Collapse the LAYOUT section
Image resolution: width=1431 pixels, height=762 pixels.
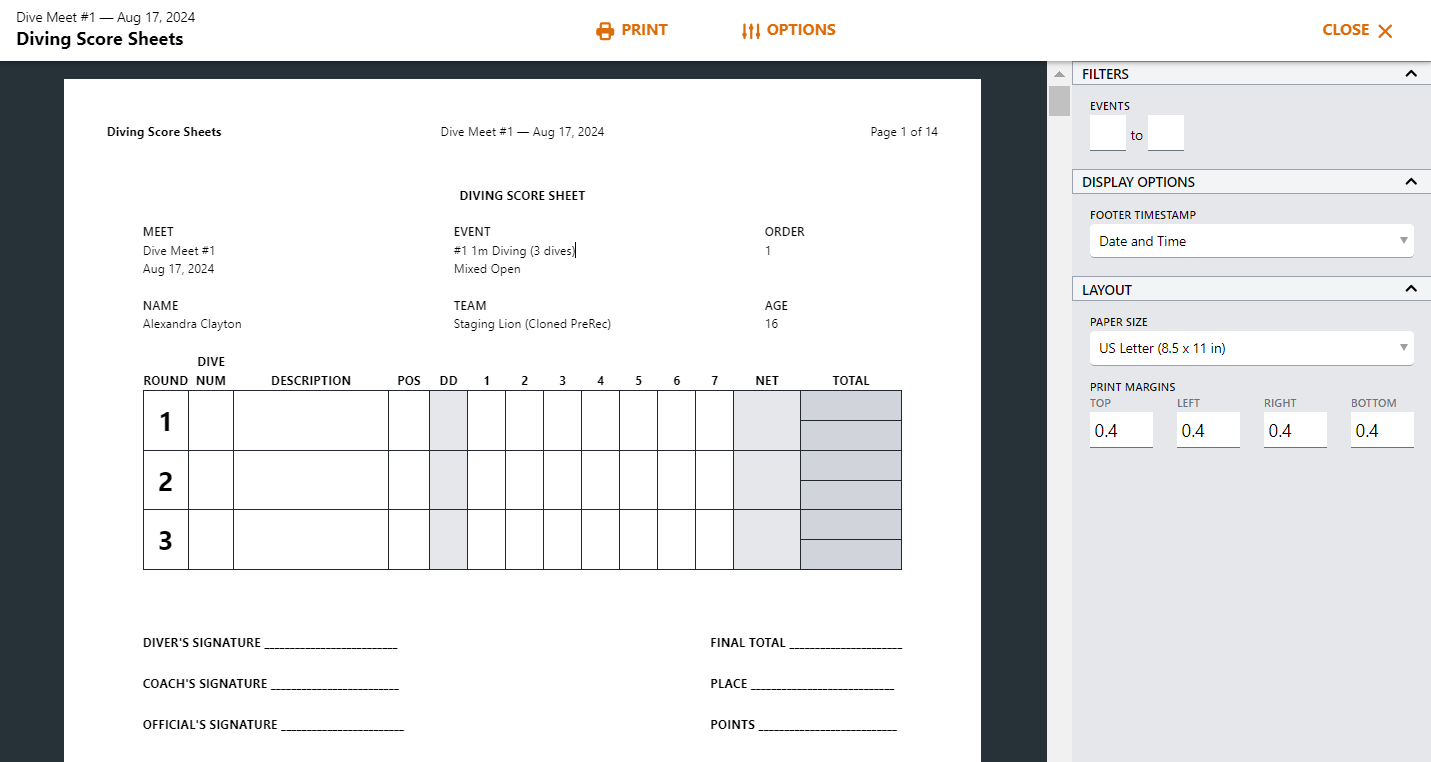point(1411,288)
